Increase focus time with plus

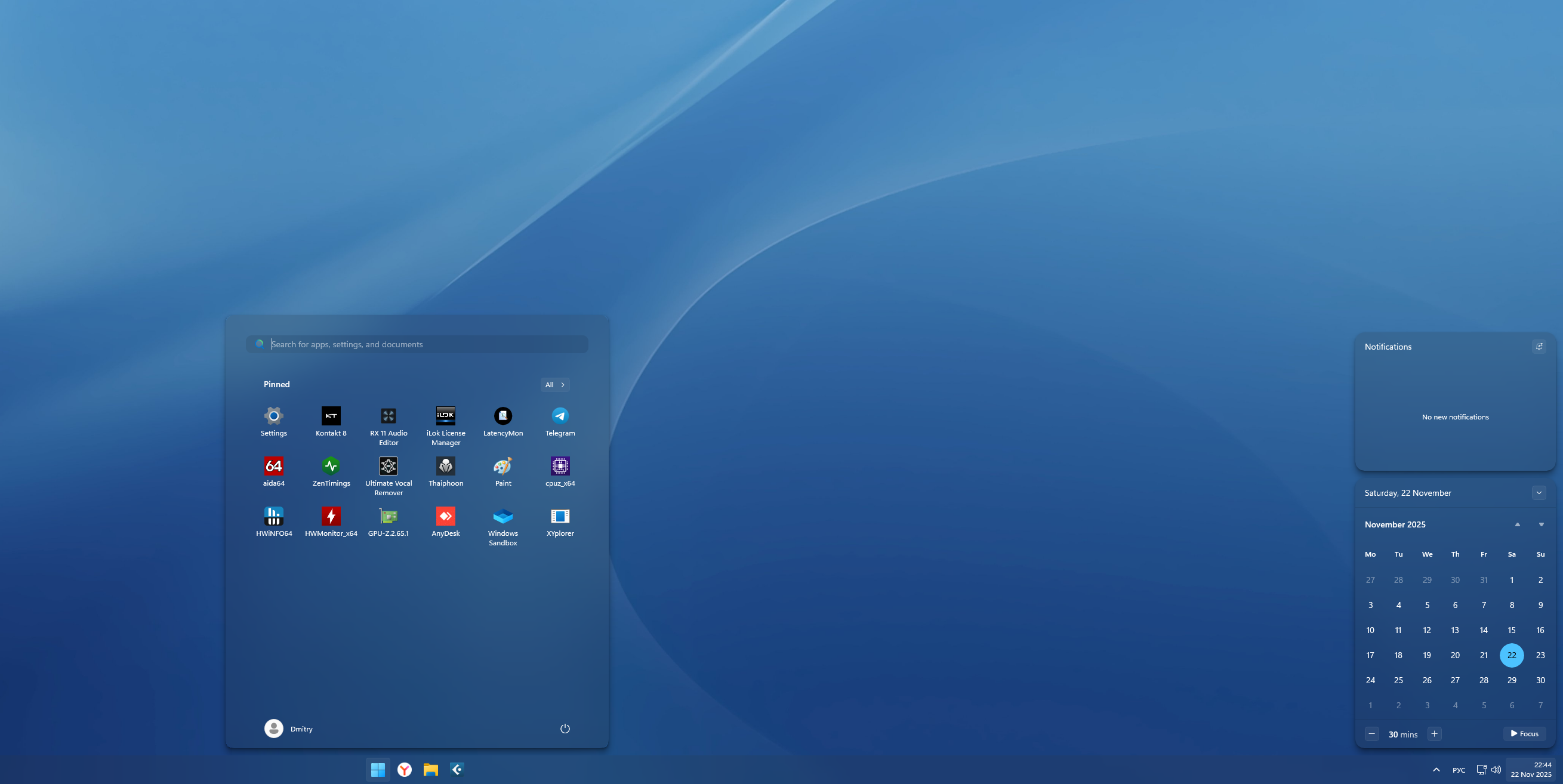pyautogui.click(x=1434, y=734)
